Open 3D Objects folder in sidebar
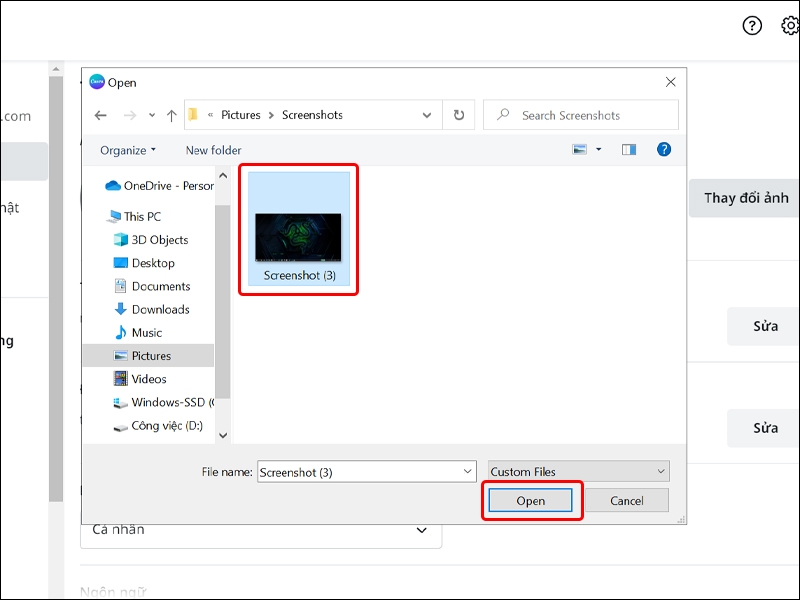This screenshot has width=800, height=600. [x=151, y=239]
